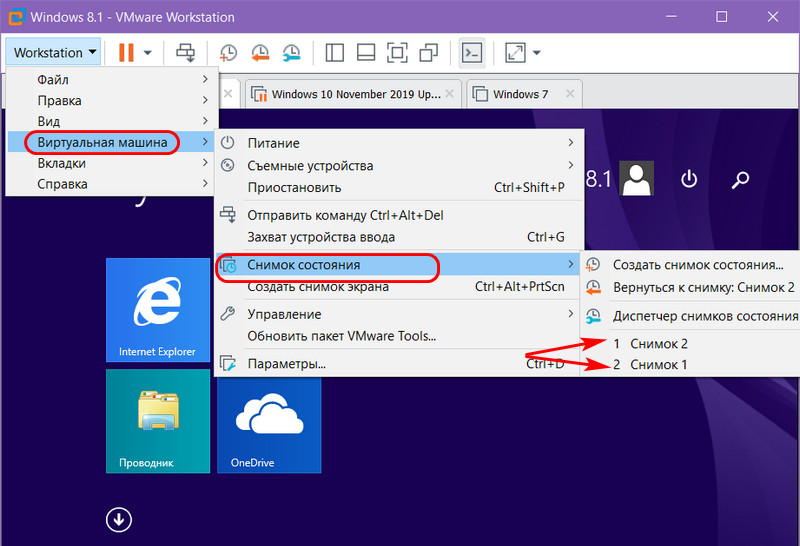Click the down arrow apps button
The width and height of the screenshot is (800, 546).
(x=119, y=519)
